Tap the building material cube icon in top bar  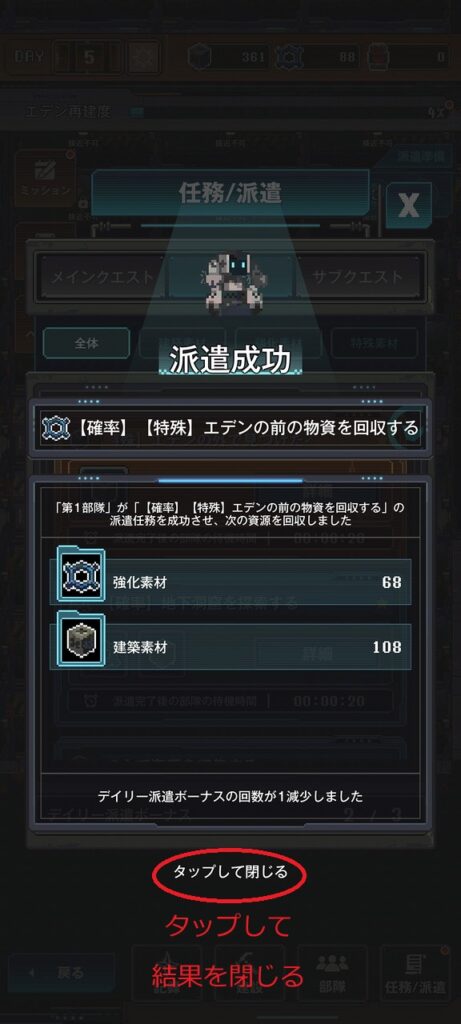coord(200,56)
